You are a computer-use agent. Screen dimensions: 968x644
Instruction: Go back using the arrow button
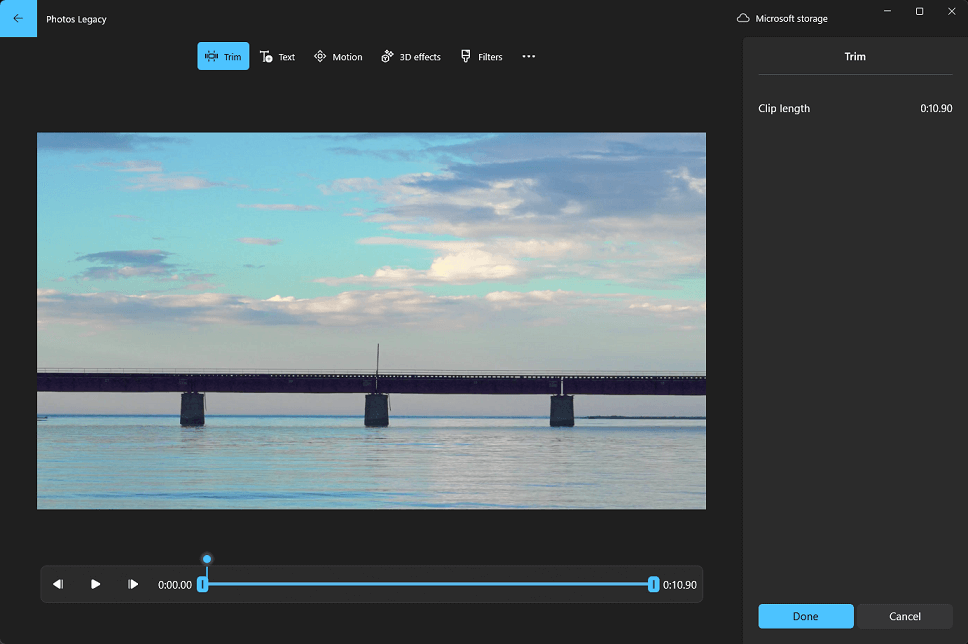(18, 19)
